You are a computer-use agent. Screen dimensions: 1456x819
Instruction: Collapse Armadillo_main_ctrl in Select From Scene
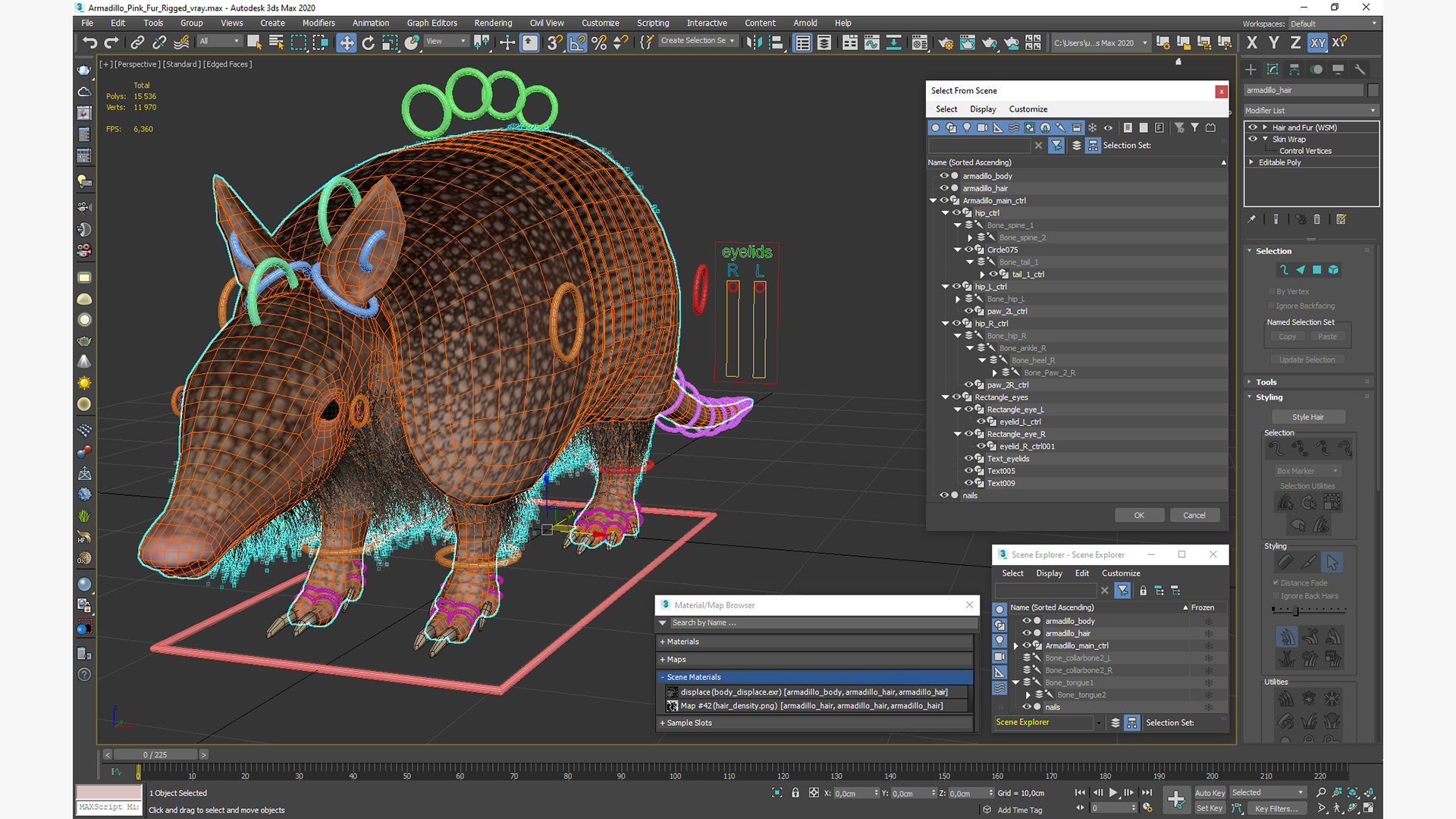934,201
